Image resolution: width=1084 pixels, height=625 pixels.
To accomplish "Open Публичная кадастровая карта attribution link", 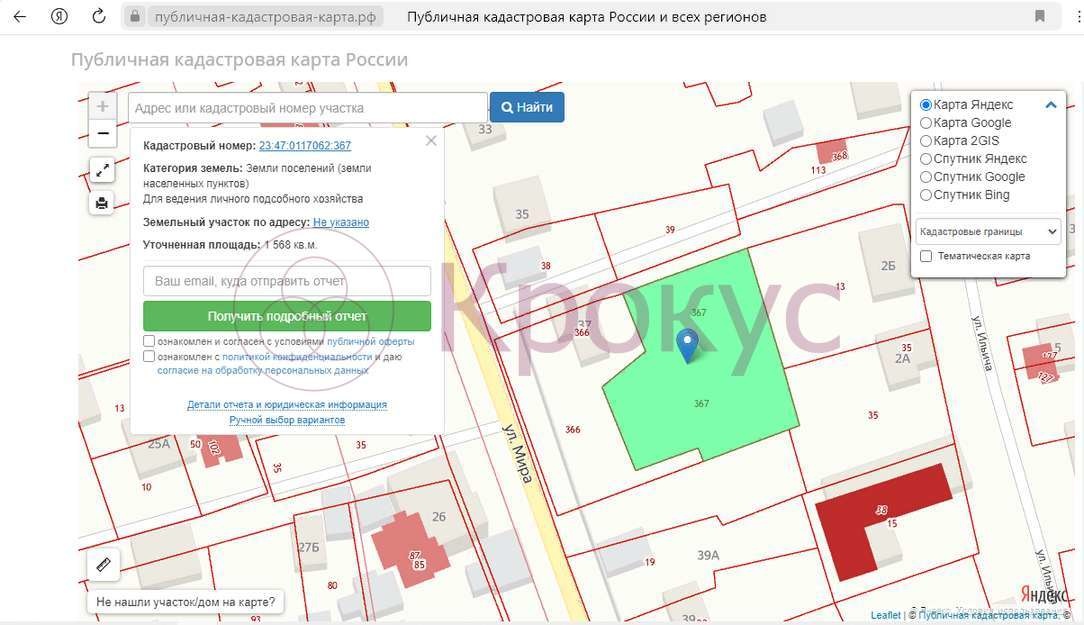I will (x=988, y=615).
